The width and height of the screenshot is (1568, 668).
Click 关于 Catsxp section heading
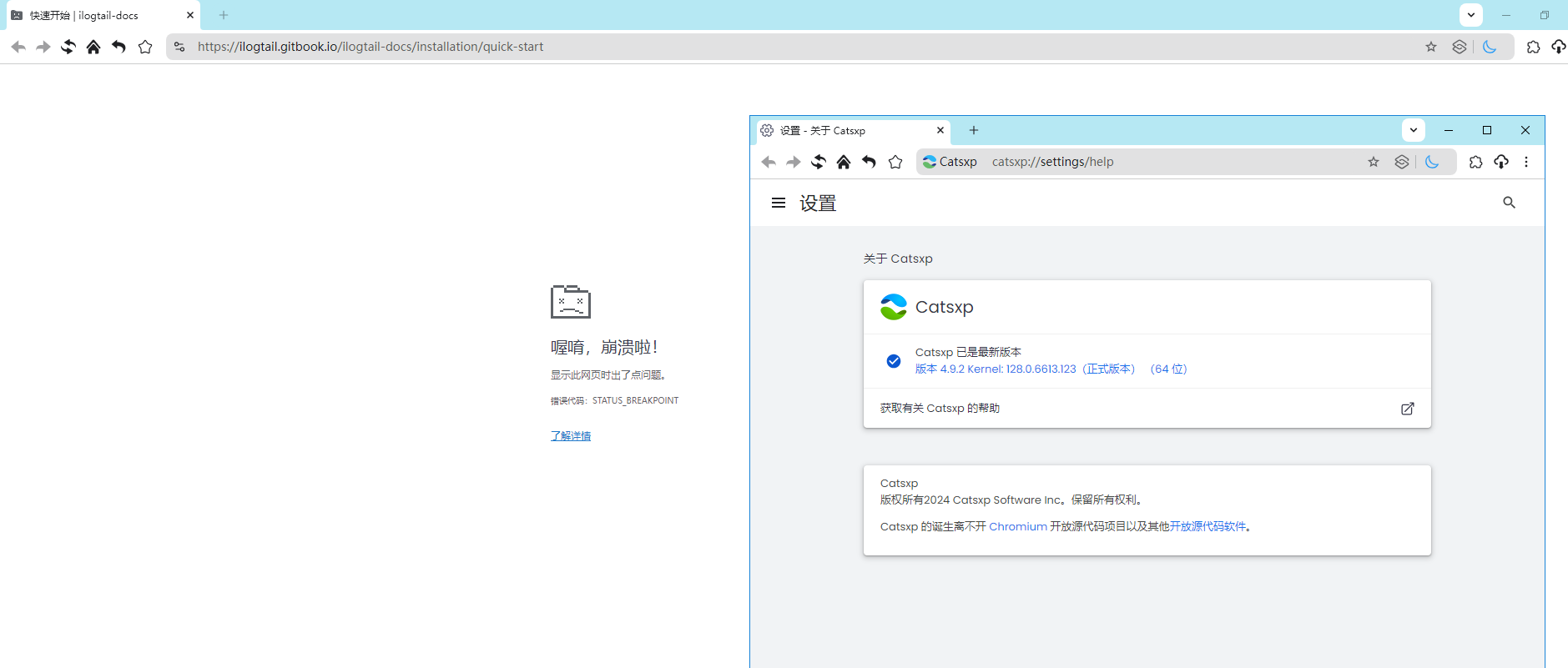point(898,259)
